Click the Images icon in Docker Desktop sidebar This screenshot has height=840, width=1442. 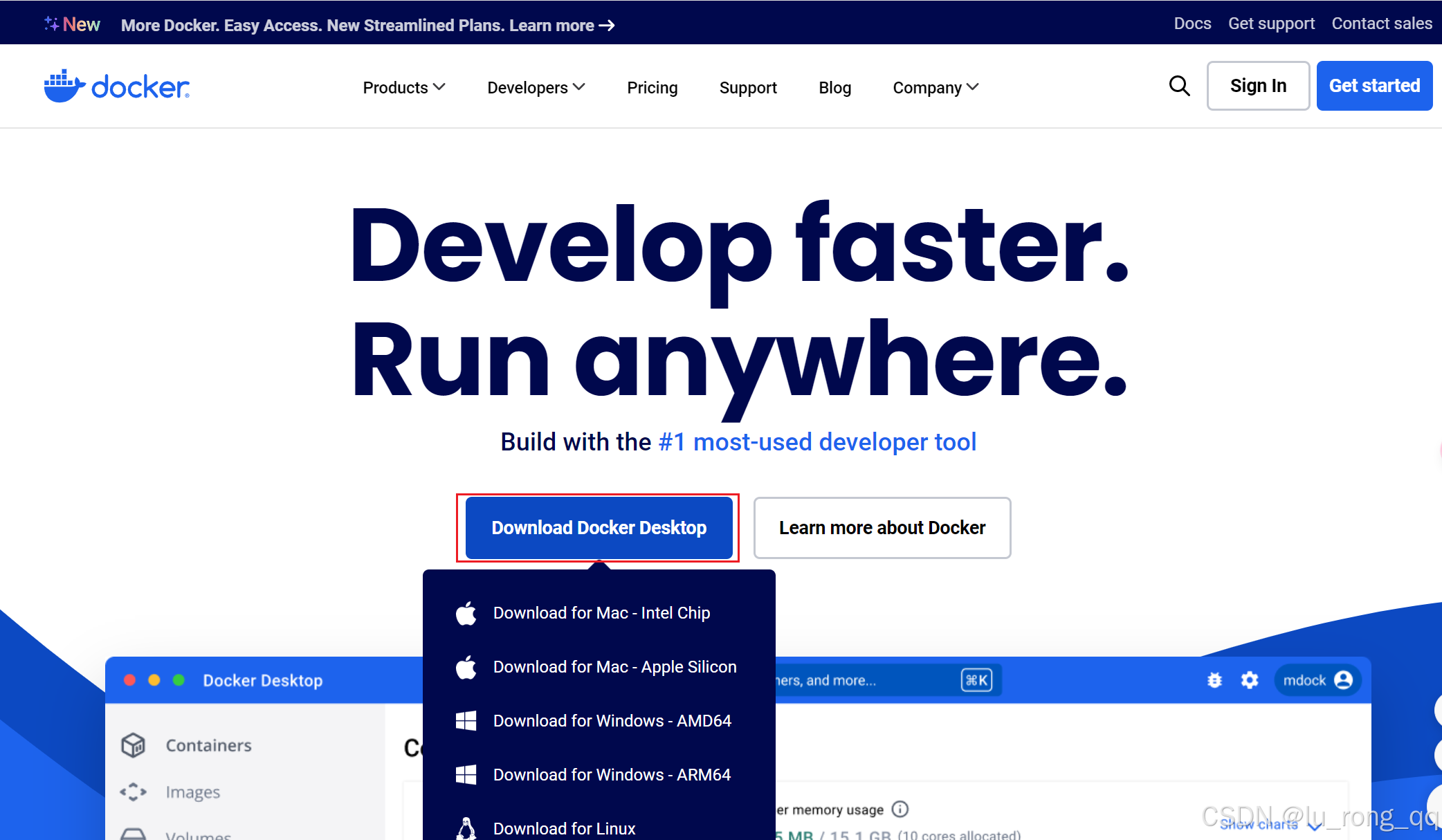point(134,792)
